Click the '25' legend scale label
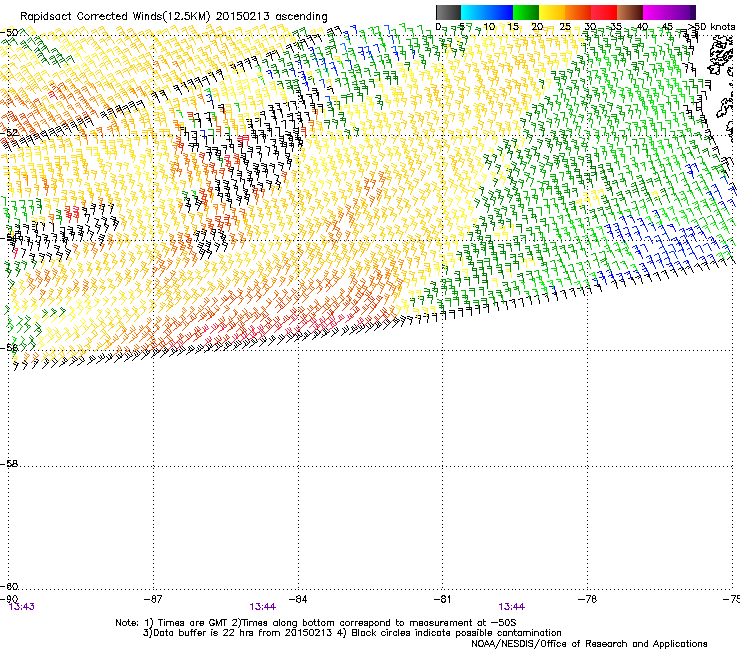 pyautogui.click(x=564, y=27)
